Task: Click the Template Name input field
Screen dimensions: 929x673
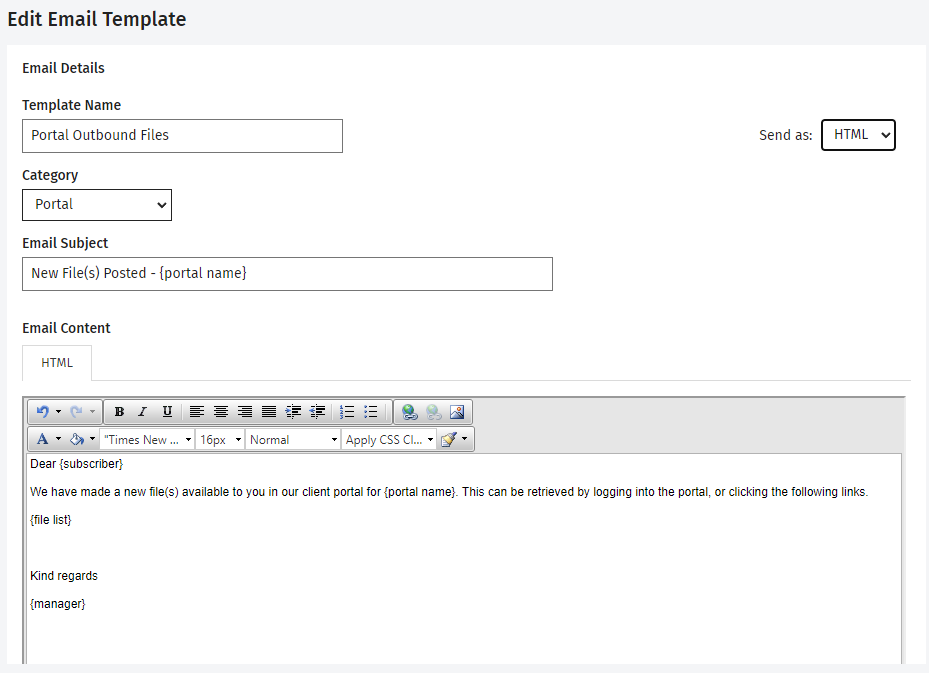Action: pyautogui.click(x=182, y=136)
